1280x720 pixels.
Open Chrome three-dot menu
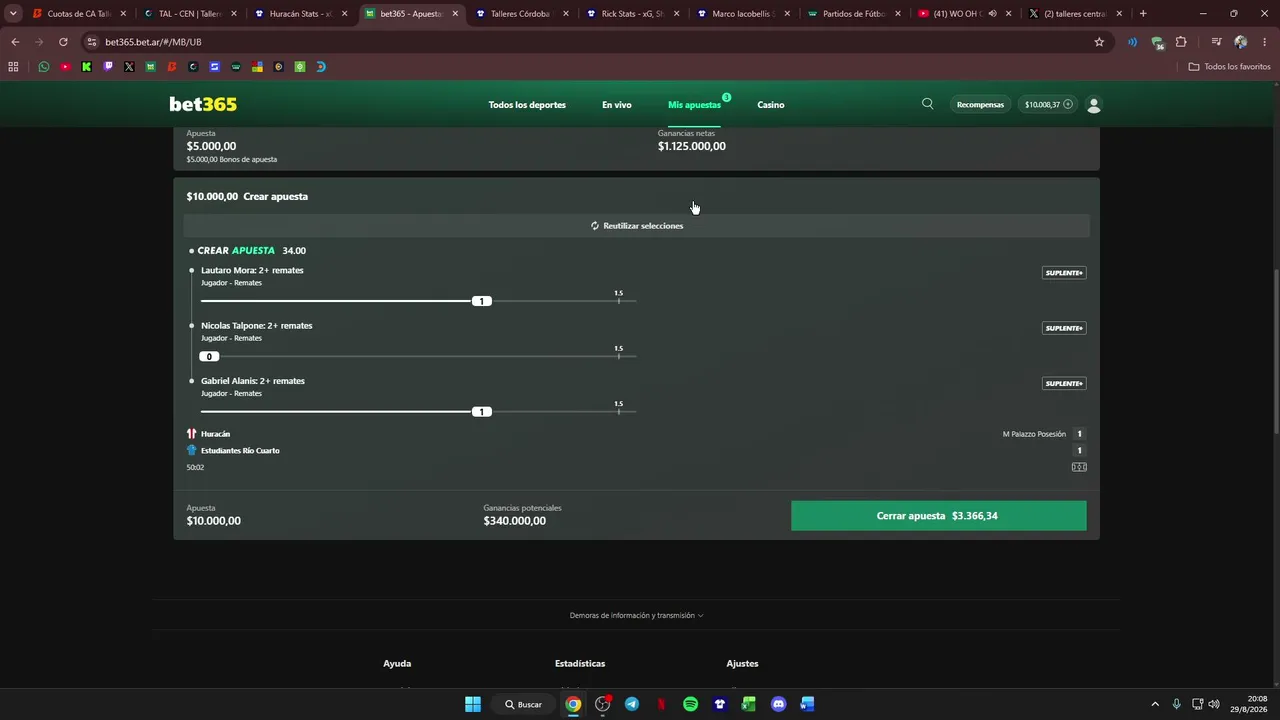pyautogui.click(x=1265, y=42)
